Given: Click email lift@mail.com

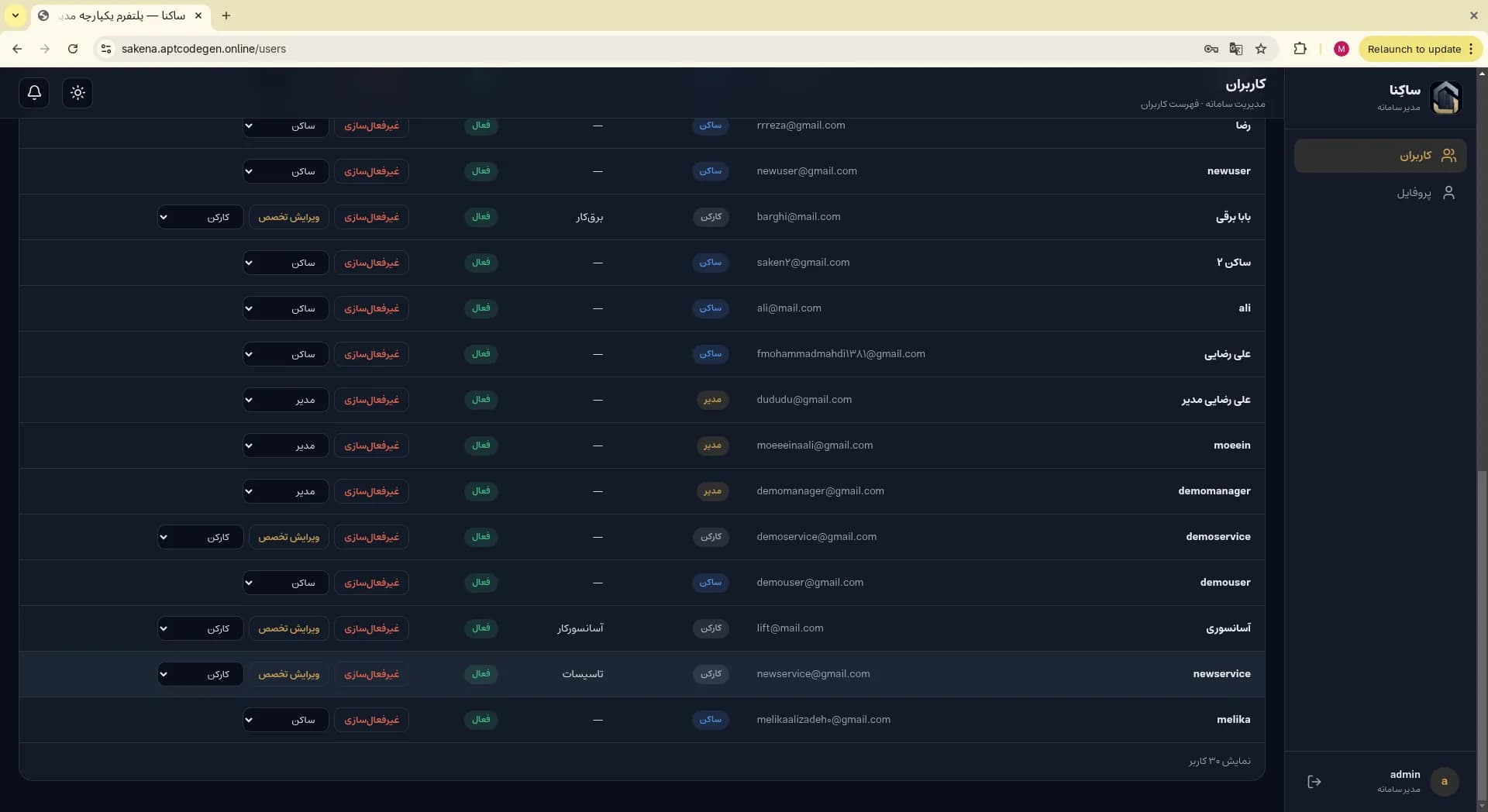Looking at the screenshot, I should click(790, 628).
